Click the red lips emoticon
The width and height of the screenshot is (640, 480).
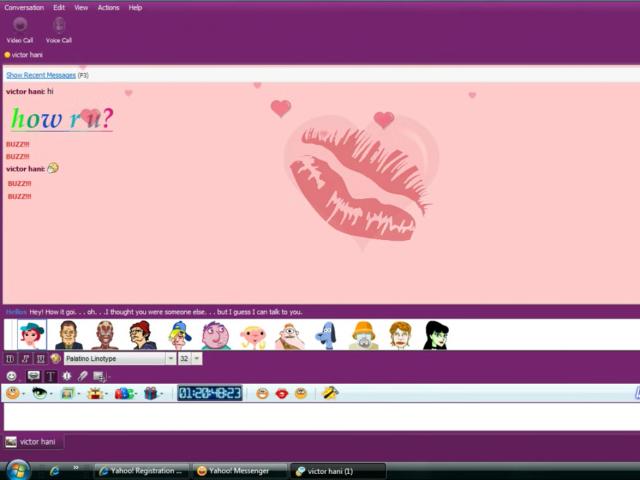tap(281, 393)
